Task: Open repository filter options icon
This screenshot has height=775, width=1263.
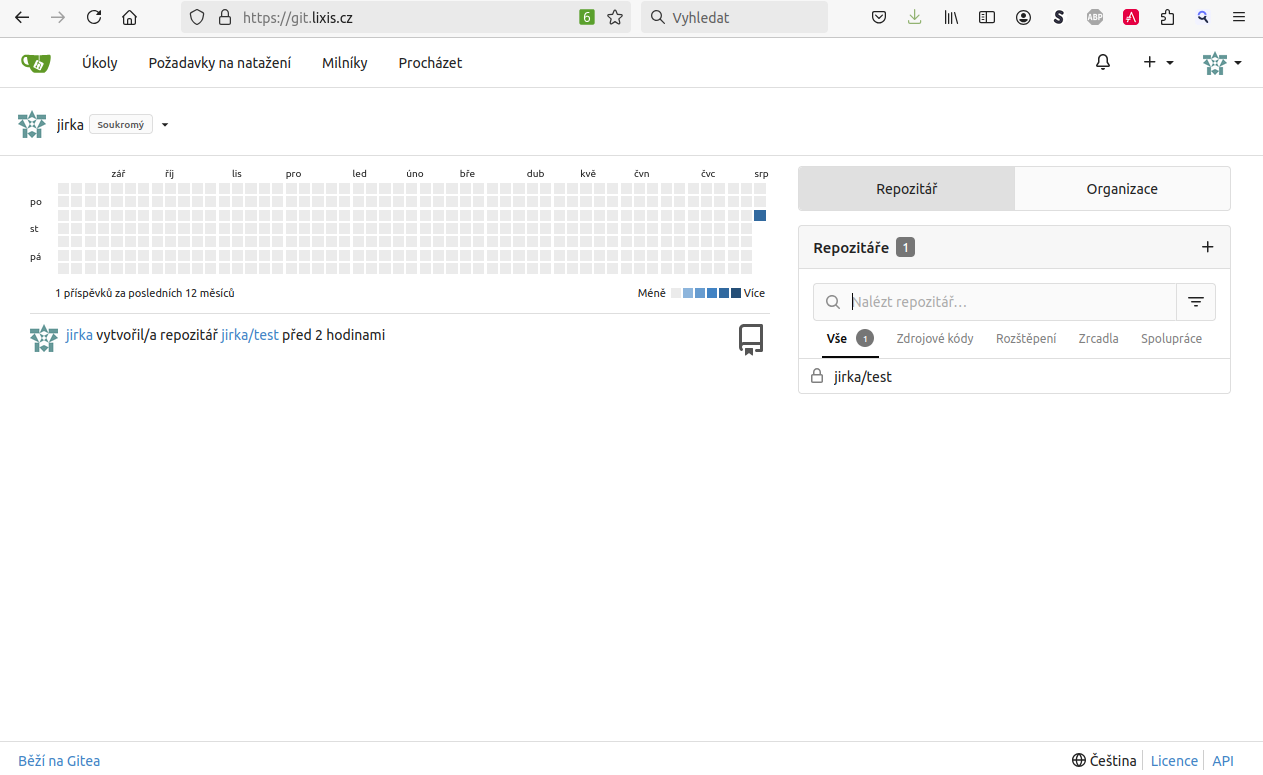Action: coord(1195,302)
